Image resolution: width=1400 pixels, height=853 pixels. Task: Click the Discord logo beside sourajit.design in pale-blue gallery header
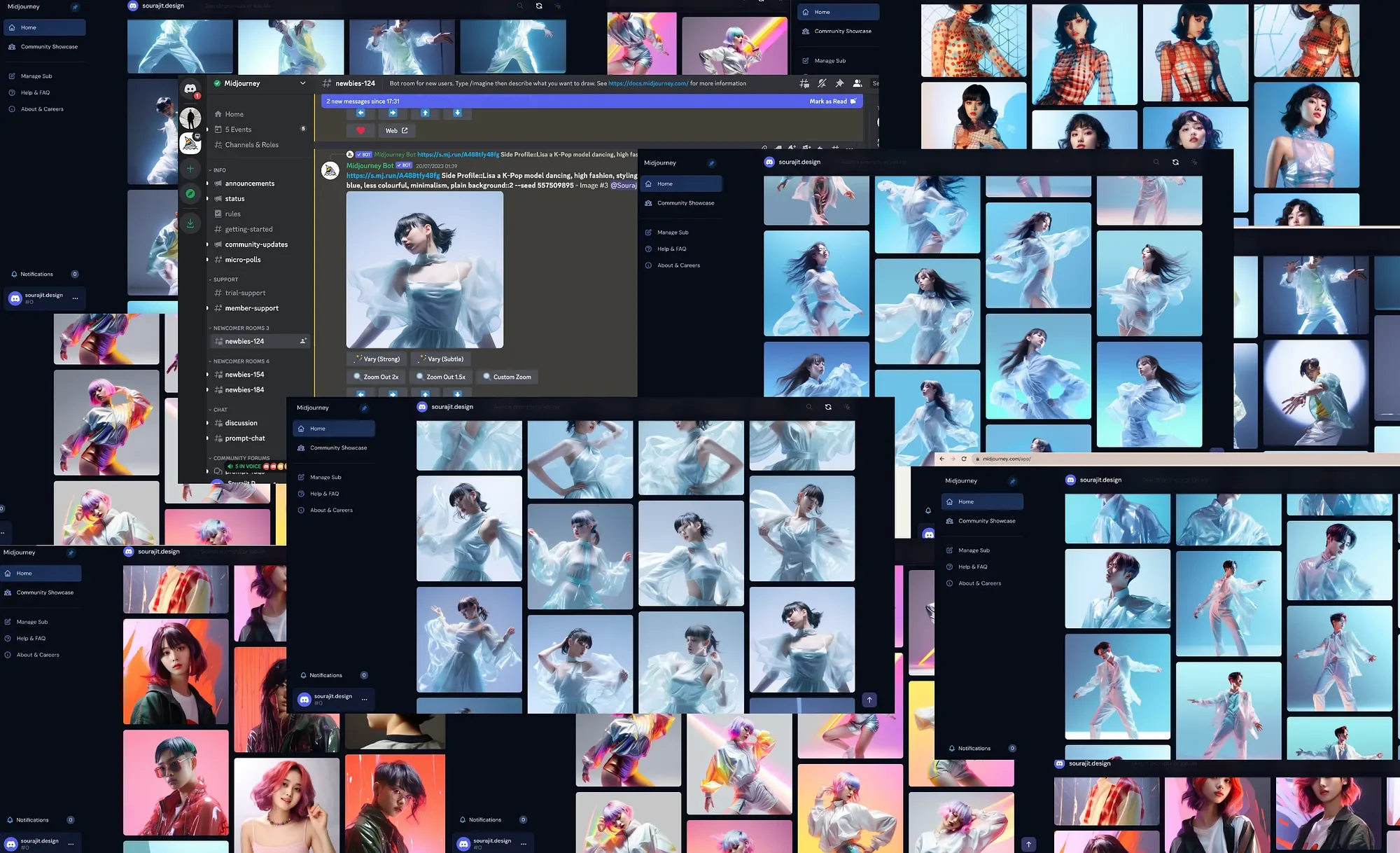pyautogui.click(x=422, y=407)
